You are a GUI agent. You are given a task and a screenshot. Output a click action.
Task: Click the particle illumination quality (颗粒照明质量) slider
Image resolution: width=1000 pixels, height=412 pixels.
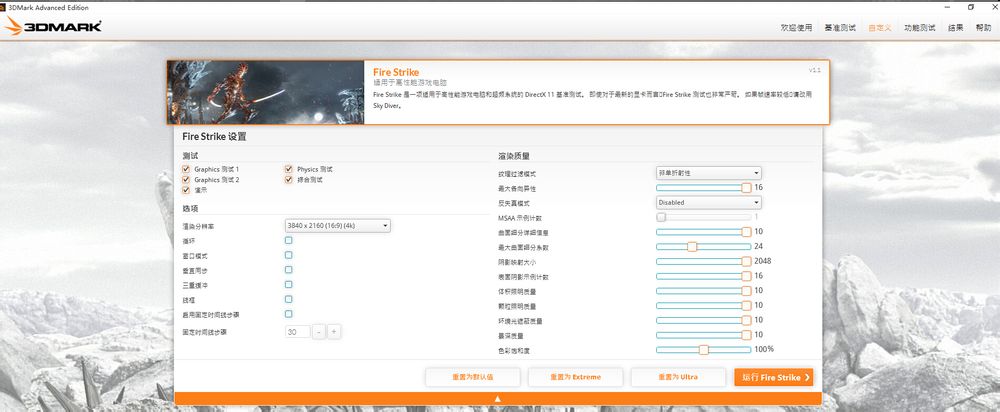pyautogui.click(x=703, y=305)
